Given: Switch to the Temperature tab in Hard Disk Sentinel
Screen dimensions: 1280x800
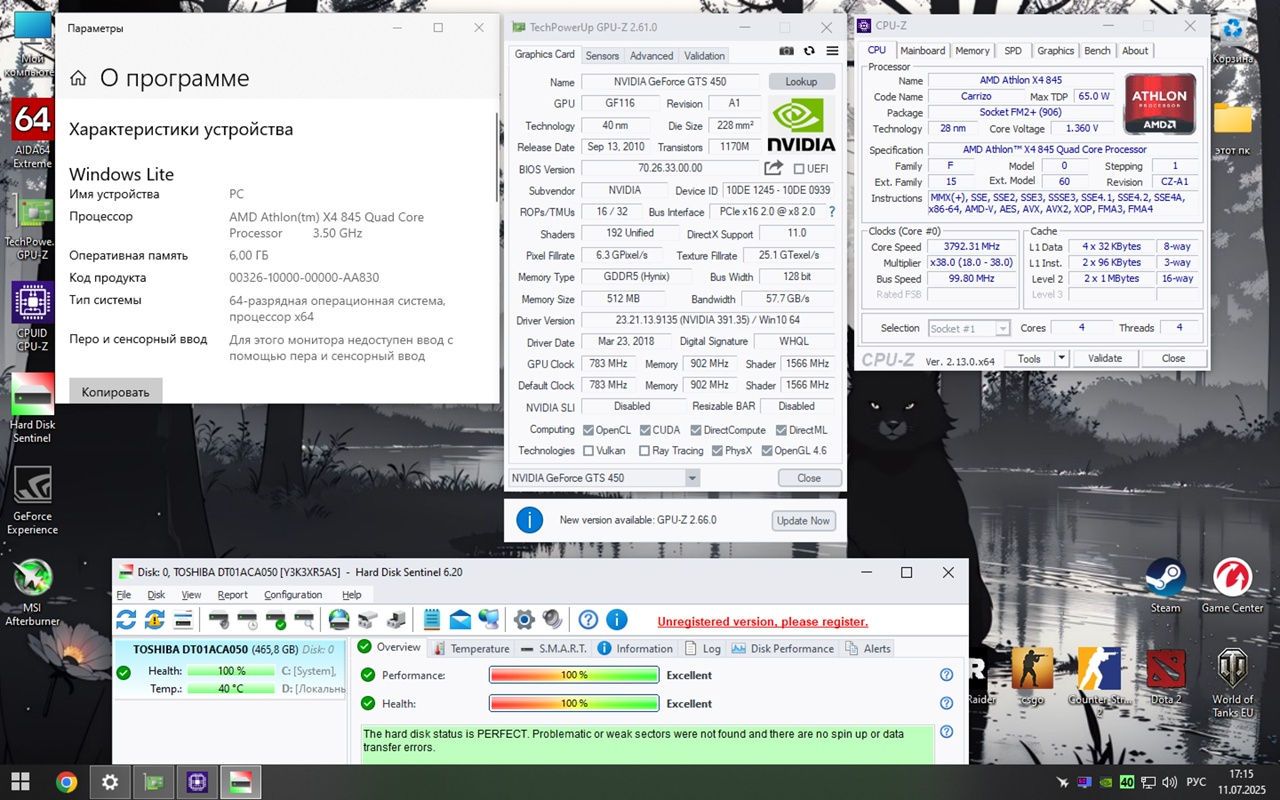Looking at the screenshot, I should 471,648.
